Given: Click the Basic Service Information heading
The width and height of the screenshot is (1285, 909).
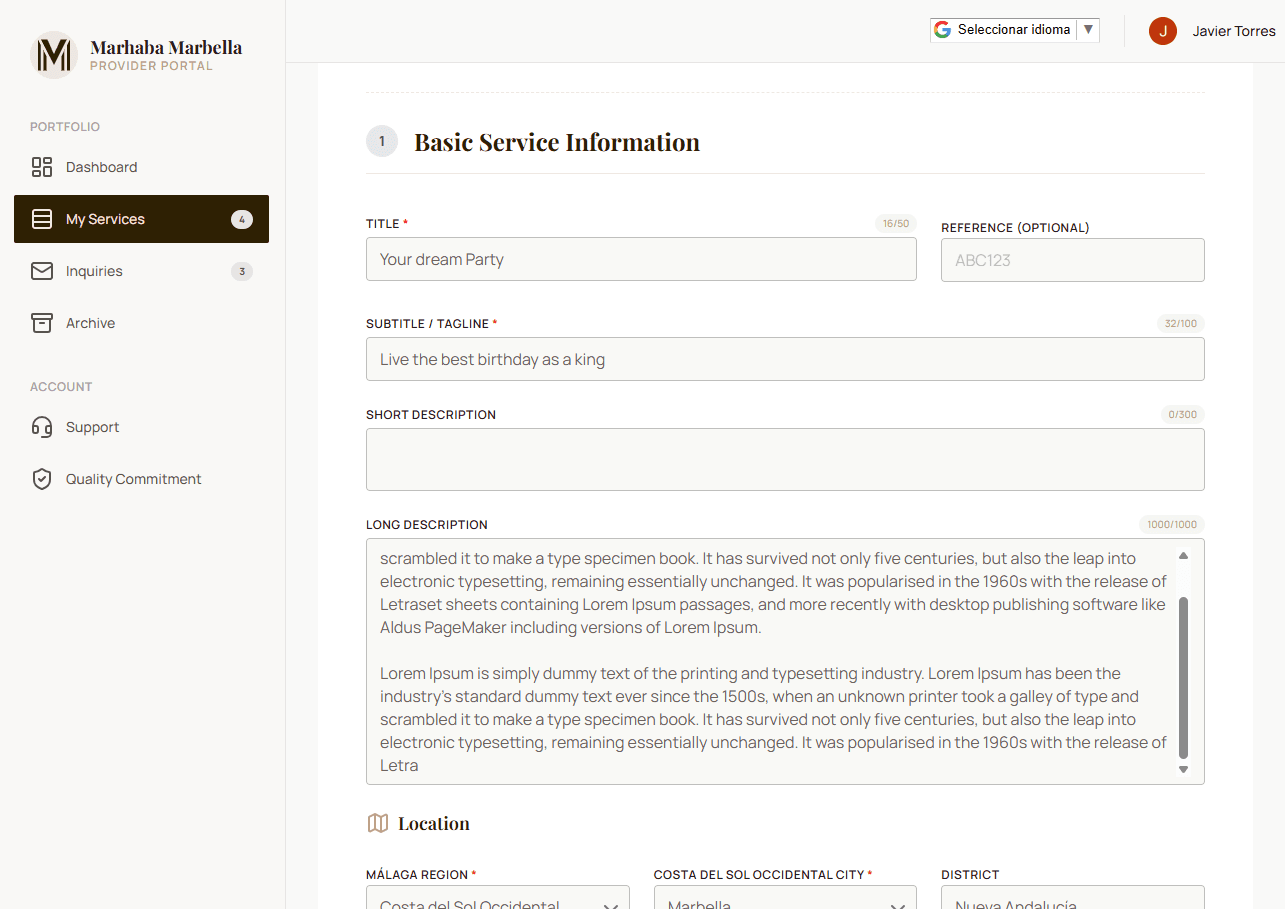Looking at the screenshot, I should pos(557,142).
